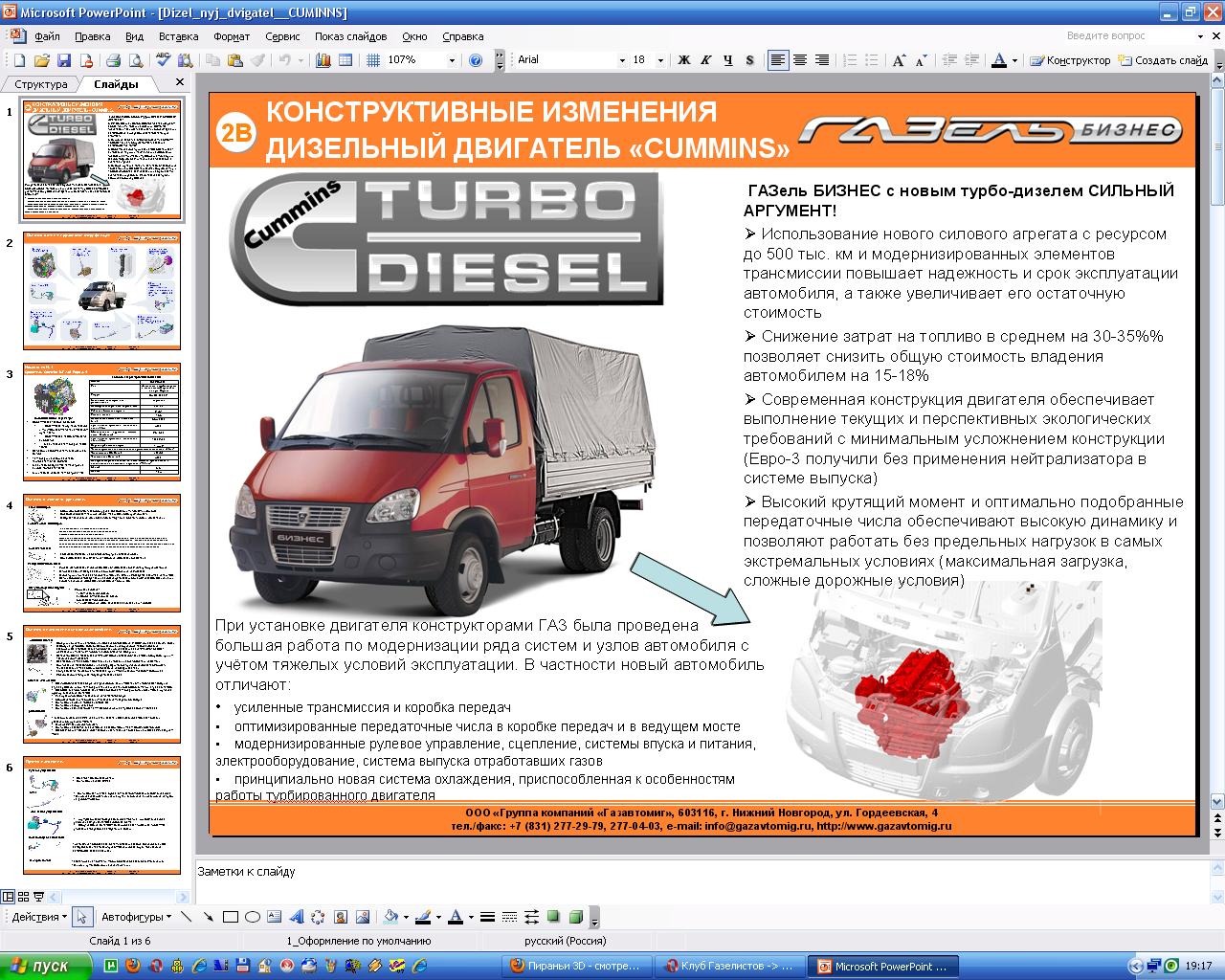Apply text shadow with the S icon
The image size is (1225, 980).
click(750, 60)
